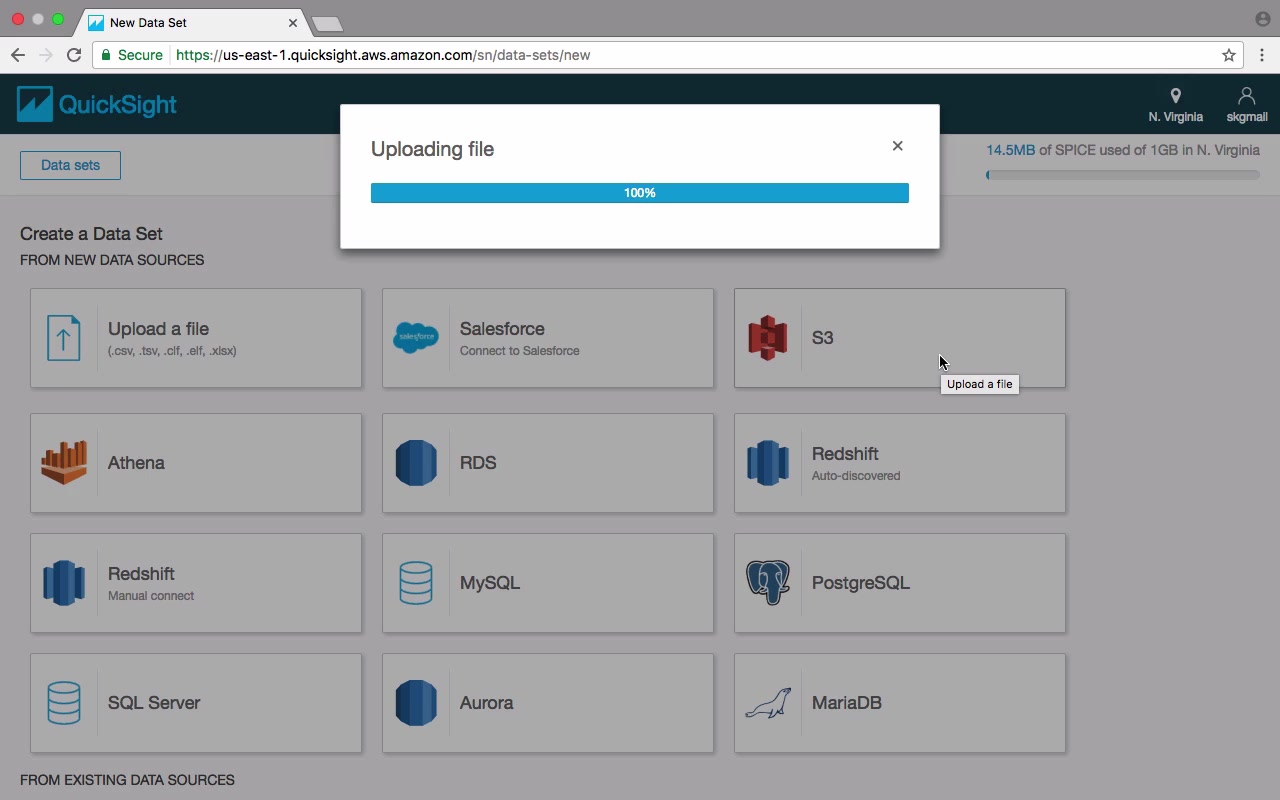Click the Aurora database icon
1280x800 pixels.
click(x=416, y=703)
